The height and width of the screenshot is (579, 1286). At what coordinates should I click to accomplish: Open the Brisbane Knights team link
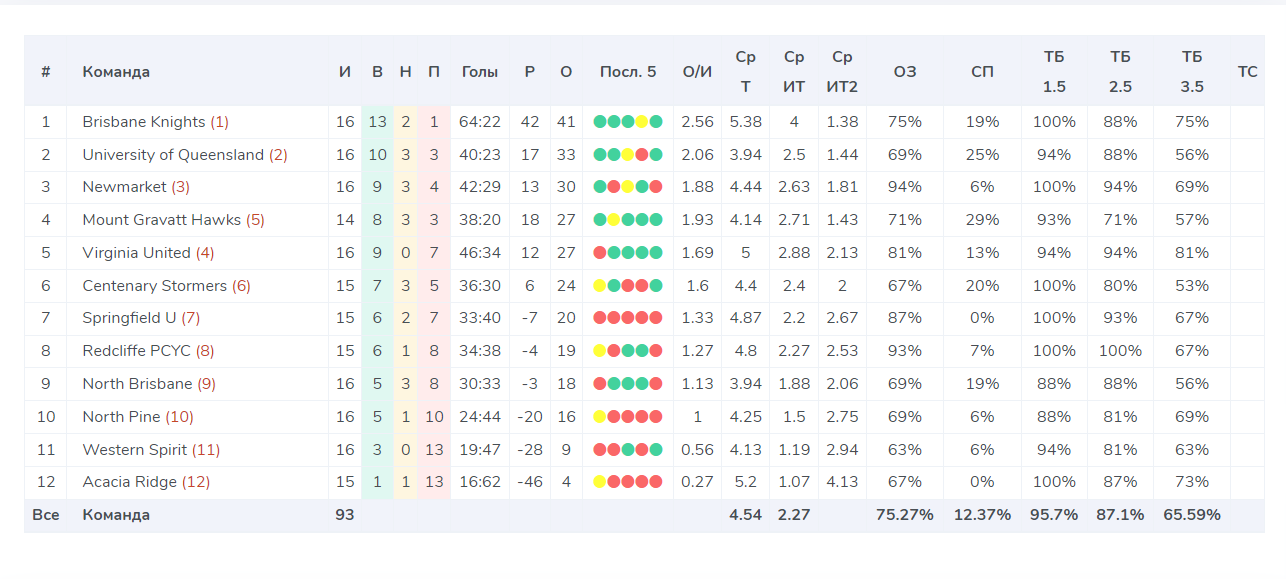coord(144,122)
